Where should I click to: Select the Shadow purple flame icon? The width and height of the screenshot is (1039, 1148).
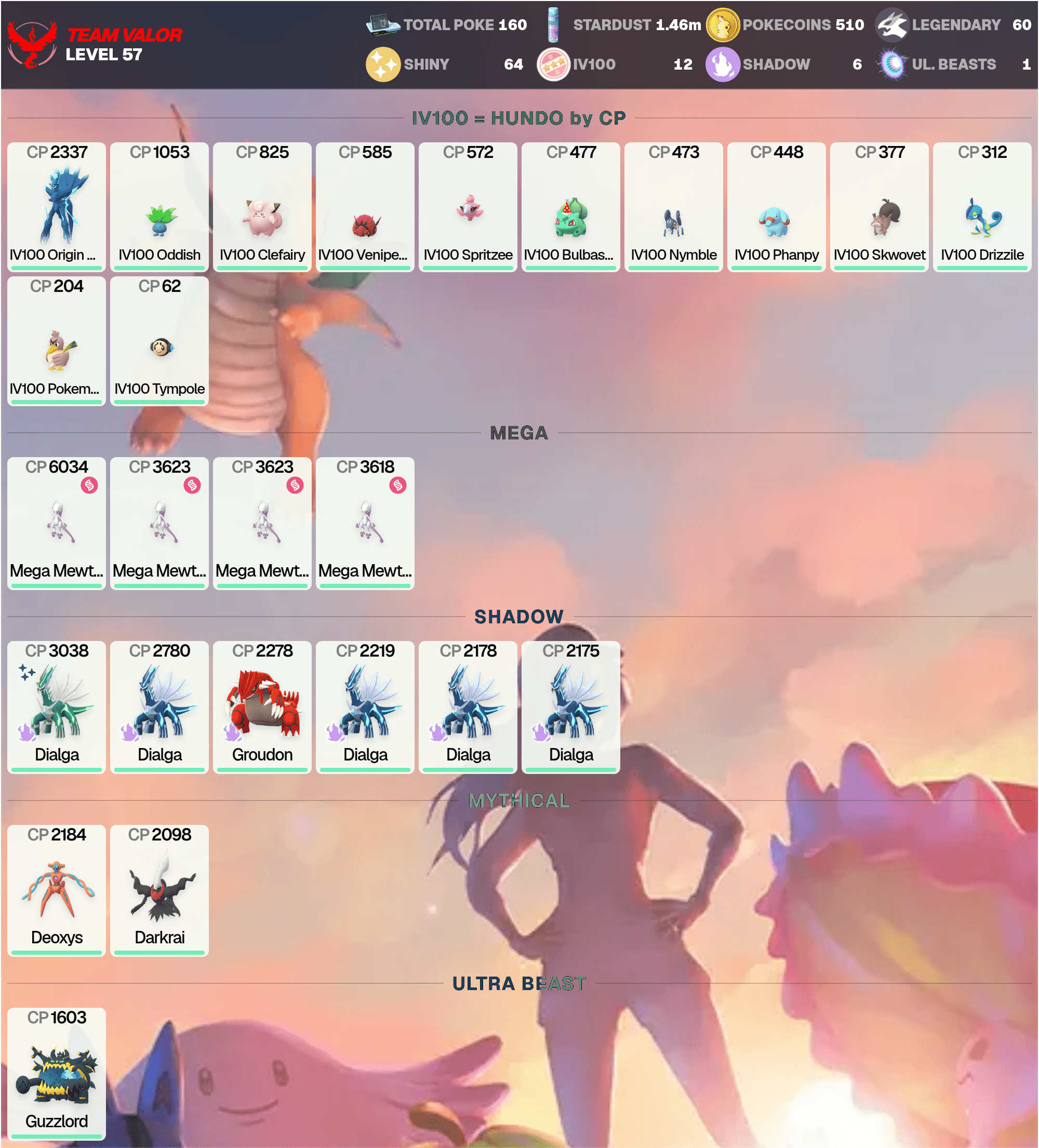point(723,64)
